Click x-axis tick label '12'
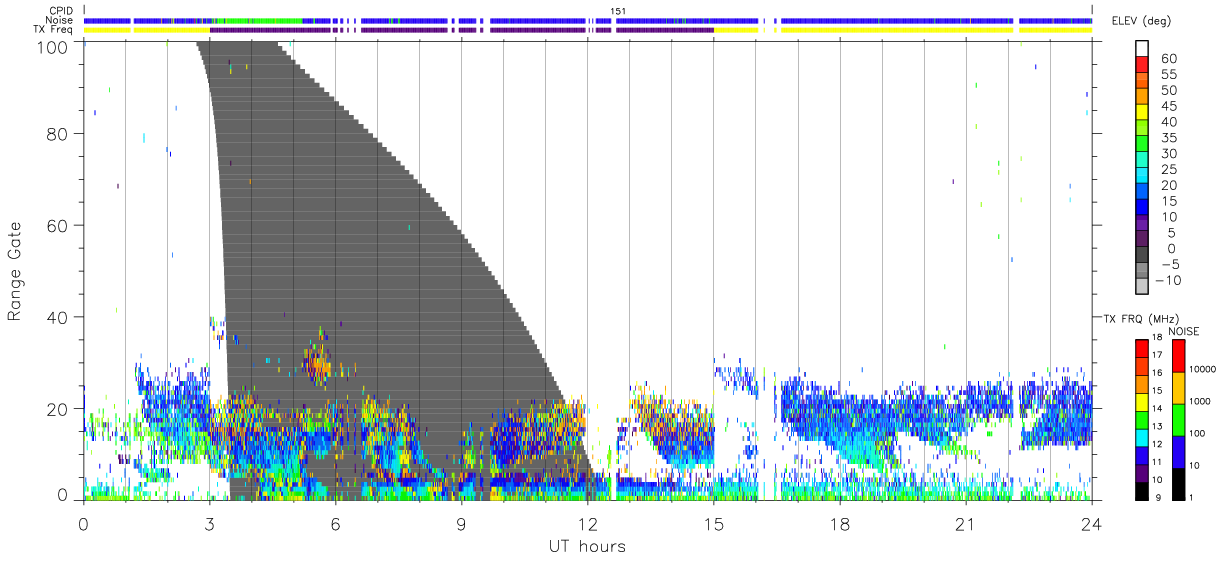 point(587,524)
